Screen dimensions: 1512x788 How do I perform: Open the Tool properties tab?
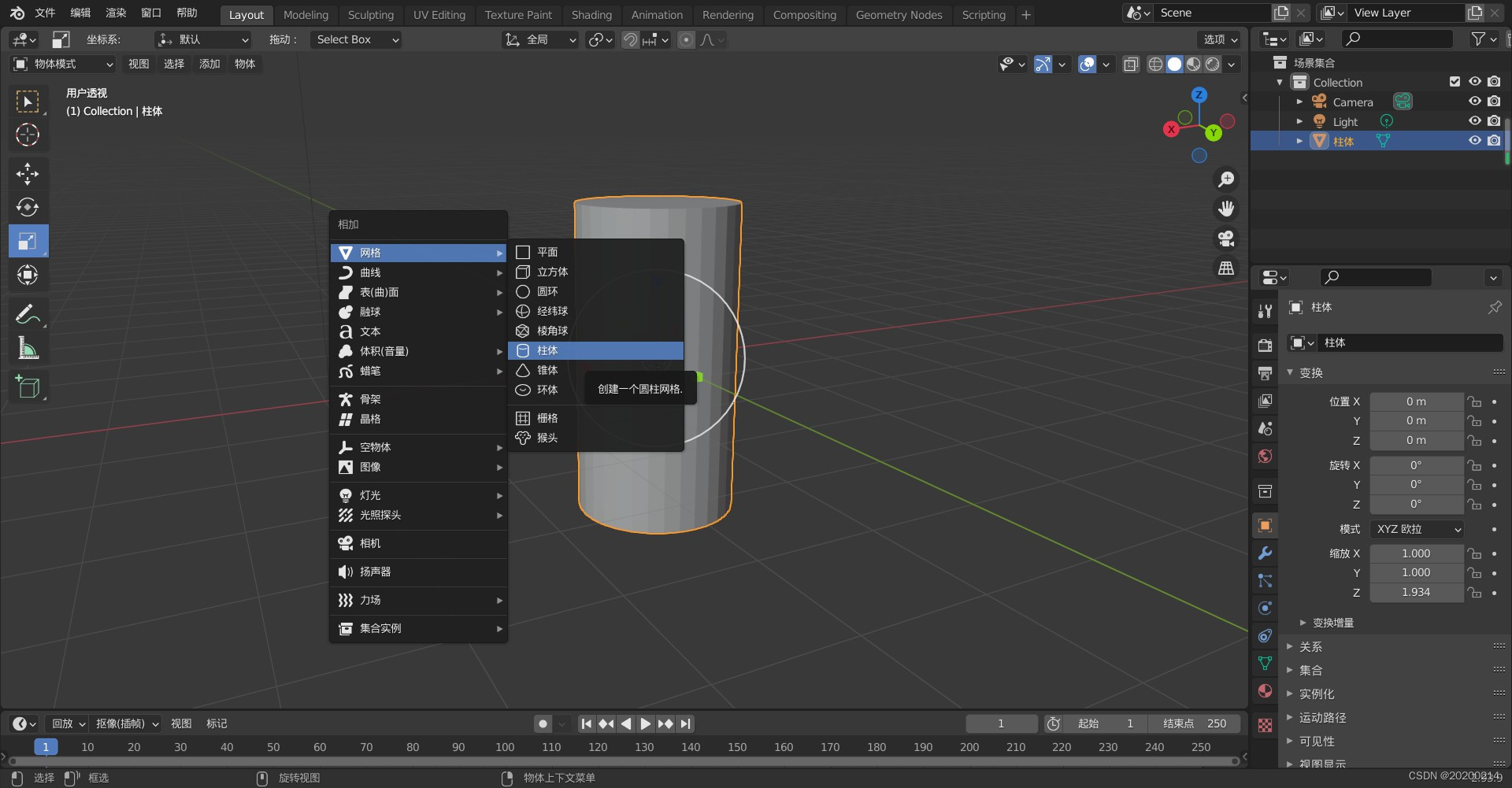coord(1265,311)
